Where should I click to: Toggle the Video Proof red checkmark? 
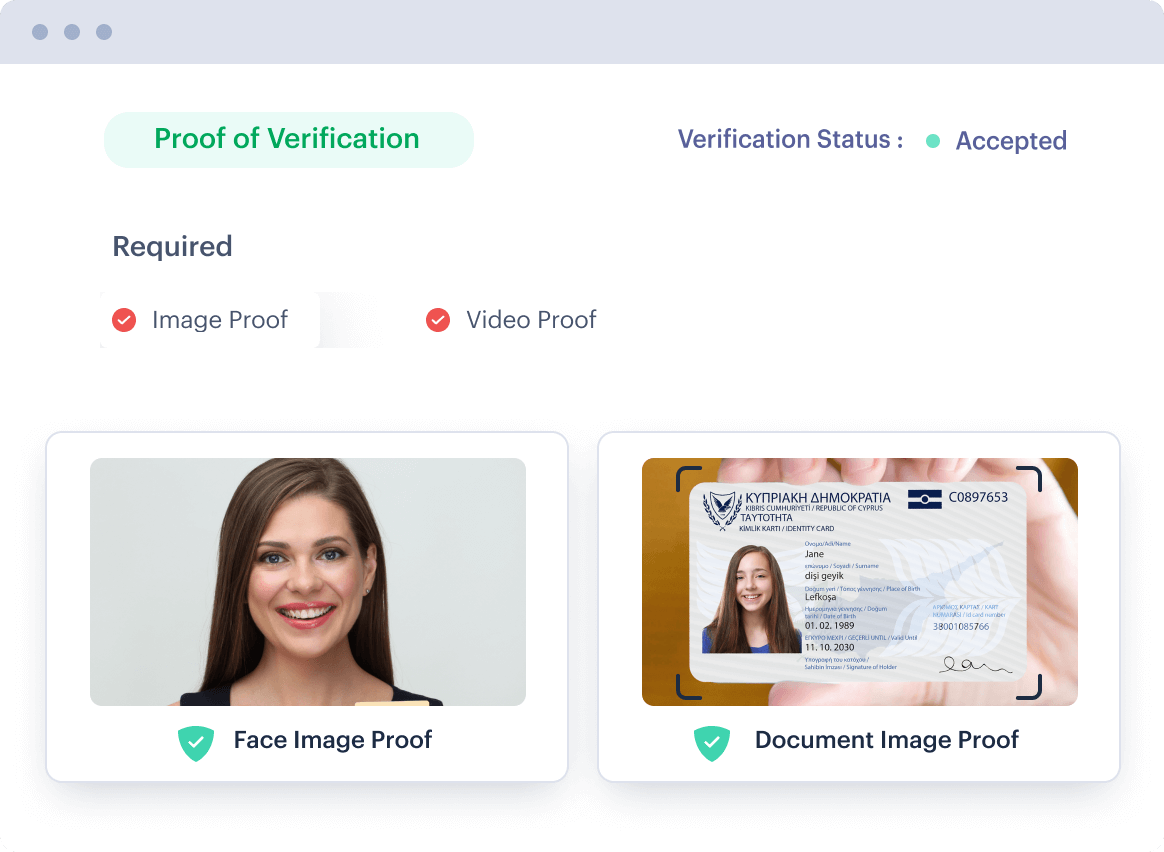pos(438,320)
